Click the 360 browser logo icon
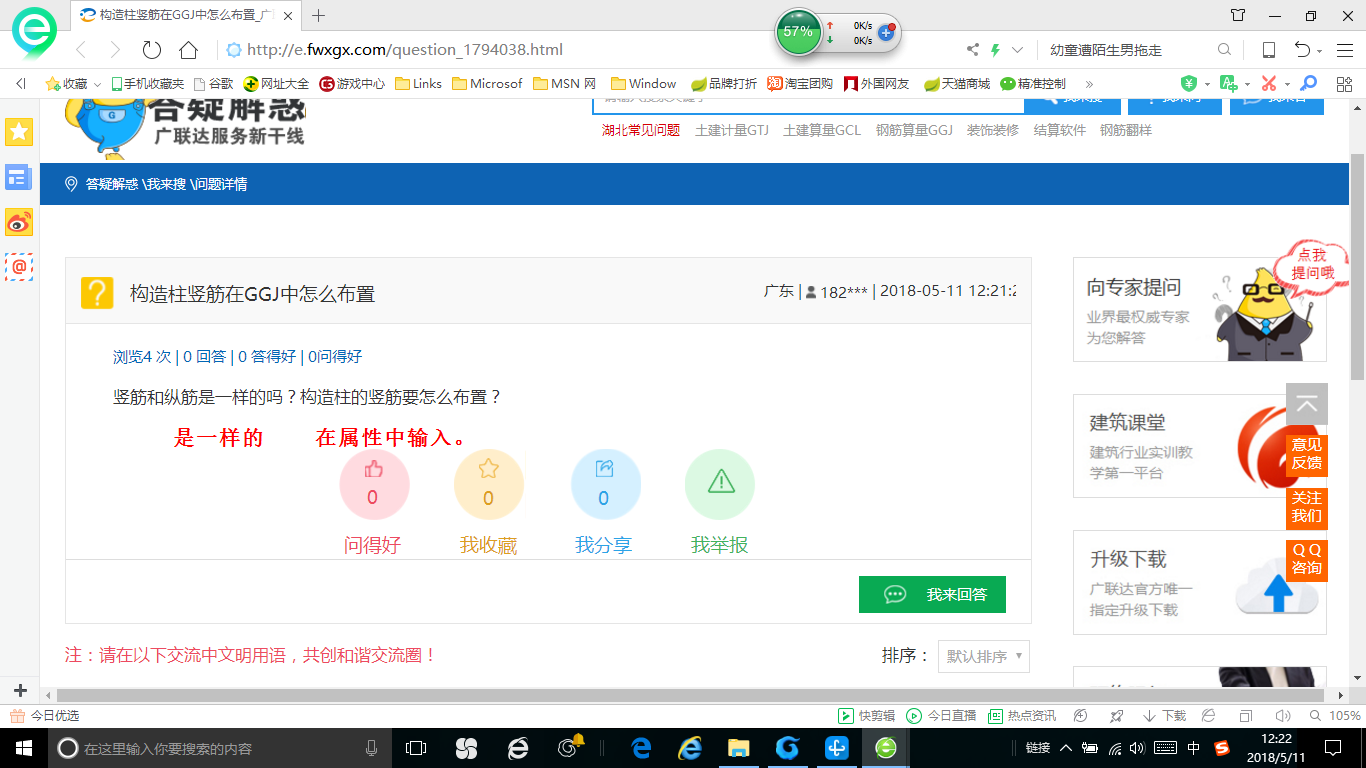The height and width of the screenshot is (768, 1366). coord(34,33)
